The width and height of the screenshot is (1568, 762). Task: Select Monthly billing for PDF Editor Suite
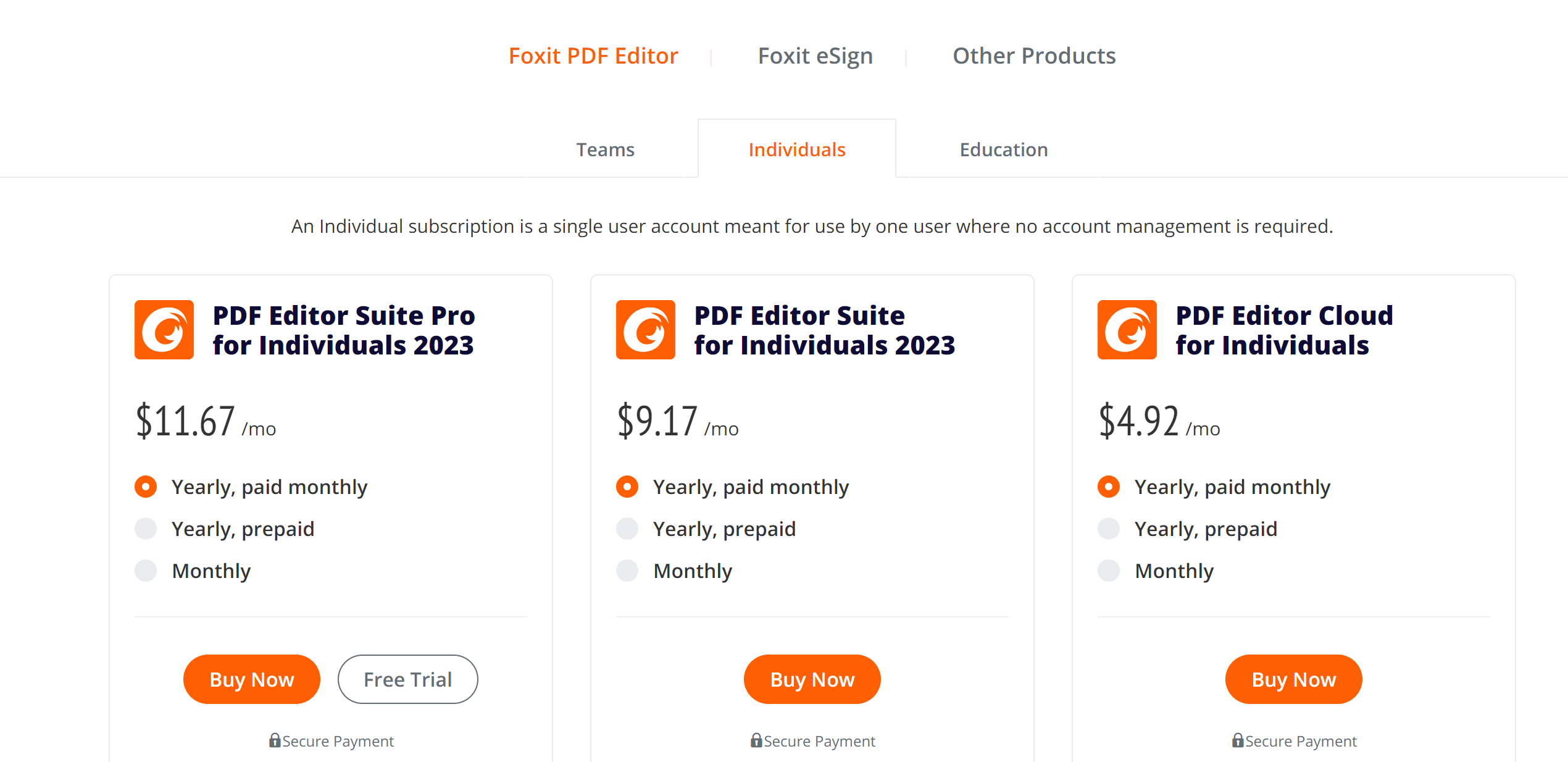[627, 571]
